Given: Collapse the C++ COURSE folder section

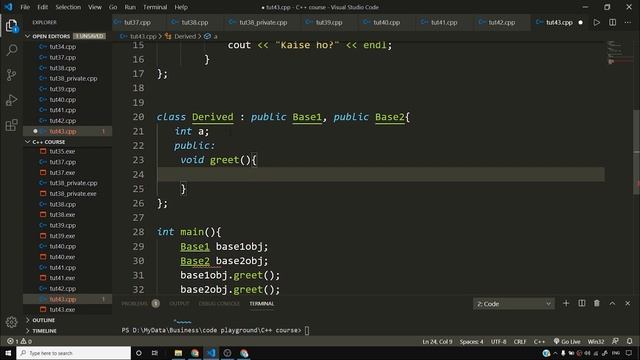Looking at the screenshot, I should [x=67, y=142].
